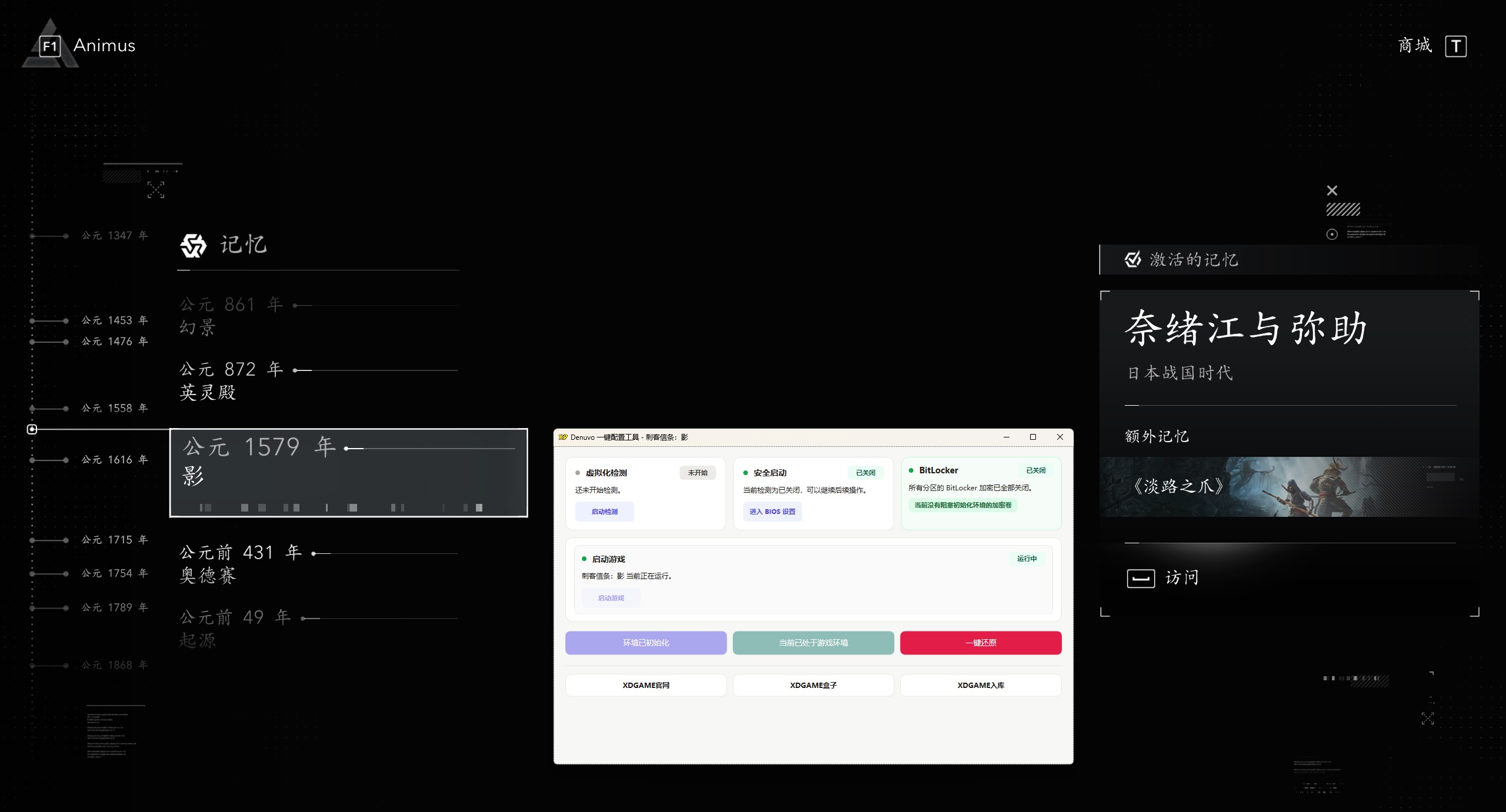The width and height of the screenshot is (1506, 812).
Task: Click the Memories (记忆) hexagon icon
Action: (x=193, y=245)
